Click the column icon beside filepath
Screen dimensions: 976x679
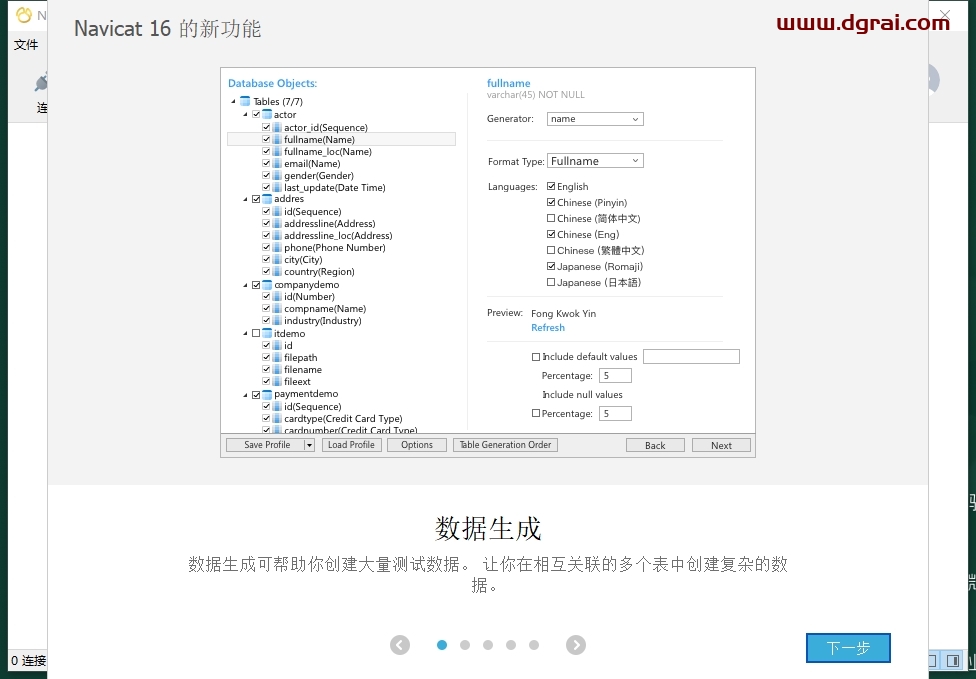[277, 357]
